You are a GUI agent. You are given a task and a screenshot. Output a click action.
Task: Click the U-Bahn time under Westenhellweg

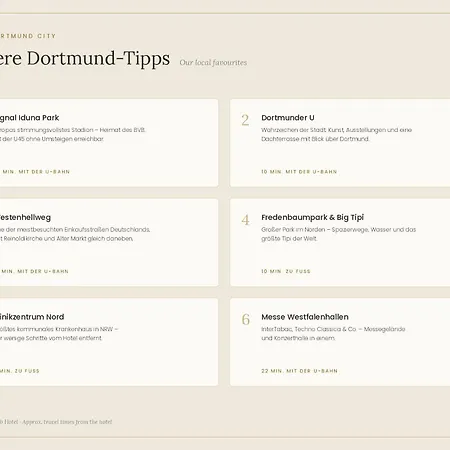(34, 271)
